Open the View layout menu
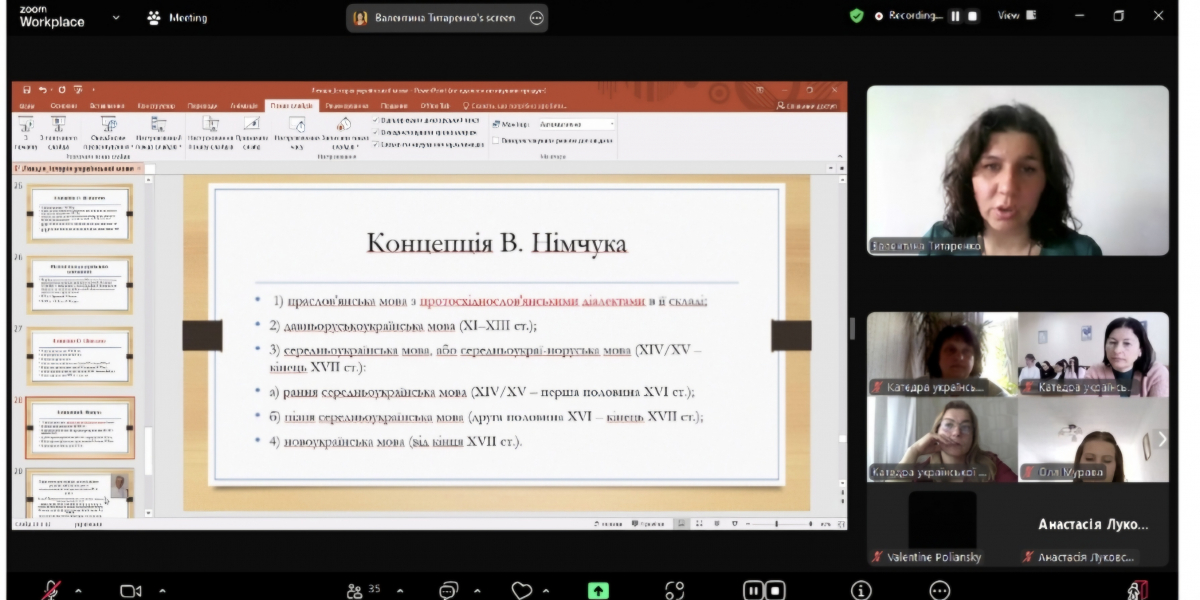Viewport: 1200px width, 600px height. [1016, 16]
